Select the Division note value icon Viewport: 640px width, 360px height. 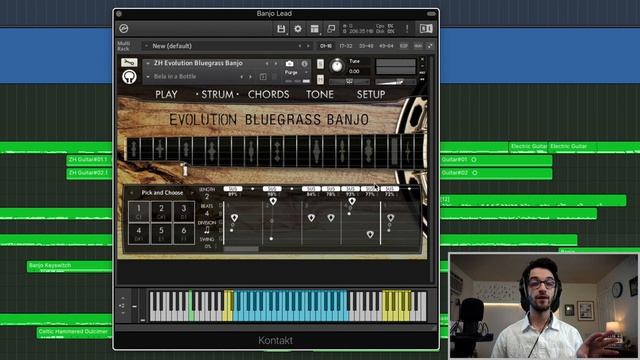pos(207,231)
